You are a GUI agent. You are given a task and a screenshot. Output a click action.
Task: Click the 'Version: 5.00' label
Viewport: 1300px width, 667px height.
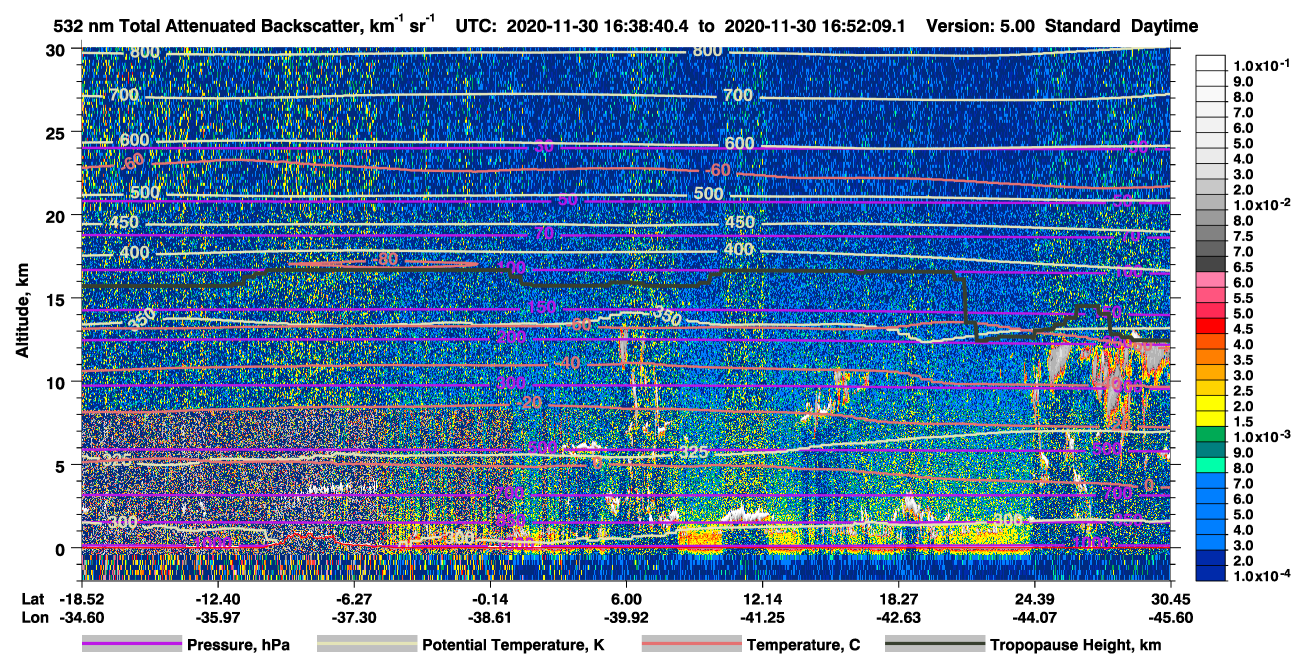click(981, 26)
